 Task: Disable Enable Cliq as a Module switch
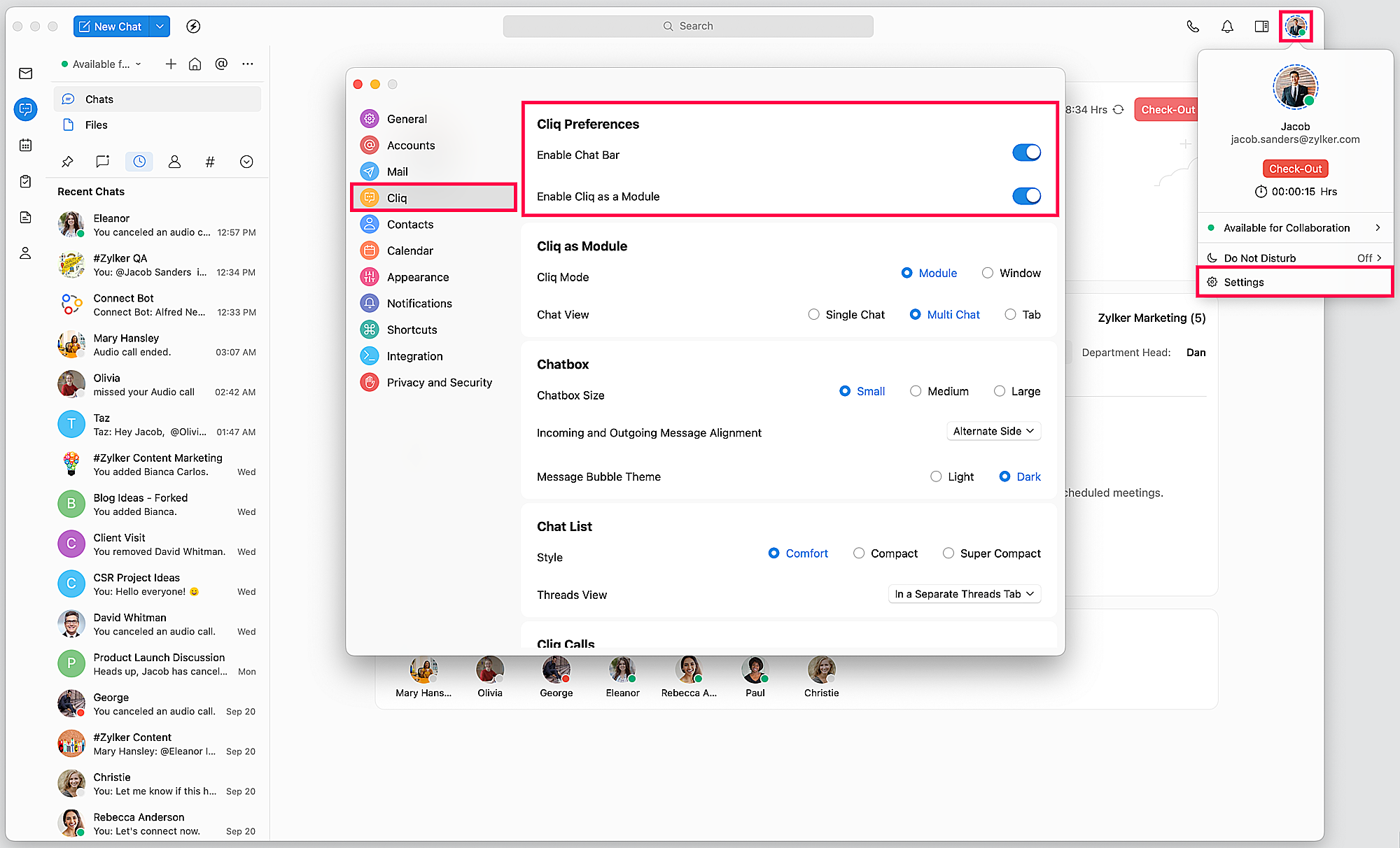pos(1026,196)
